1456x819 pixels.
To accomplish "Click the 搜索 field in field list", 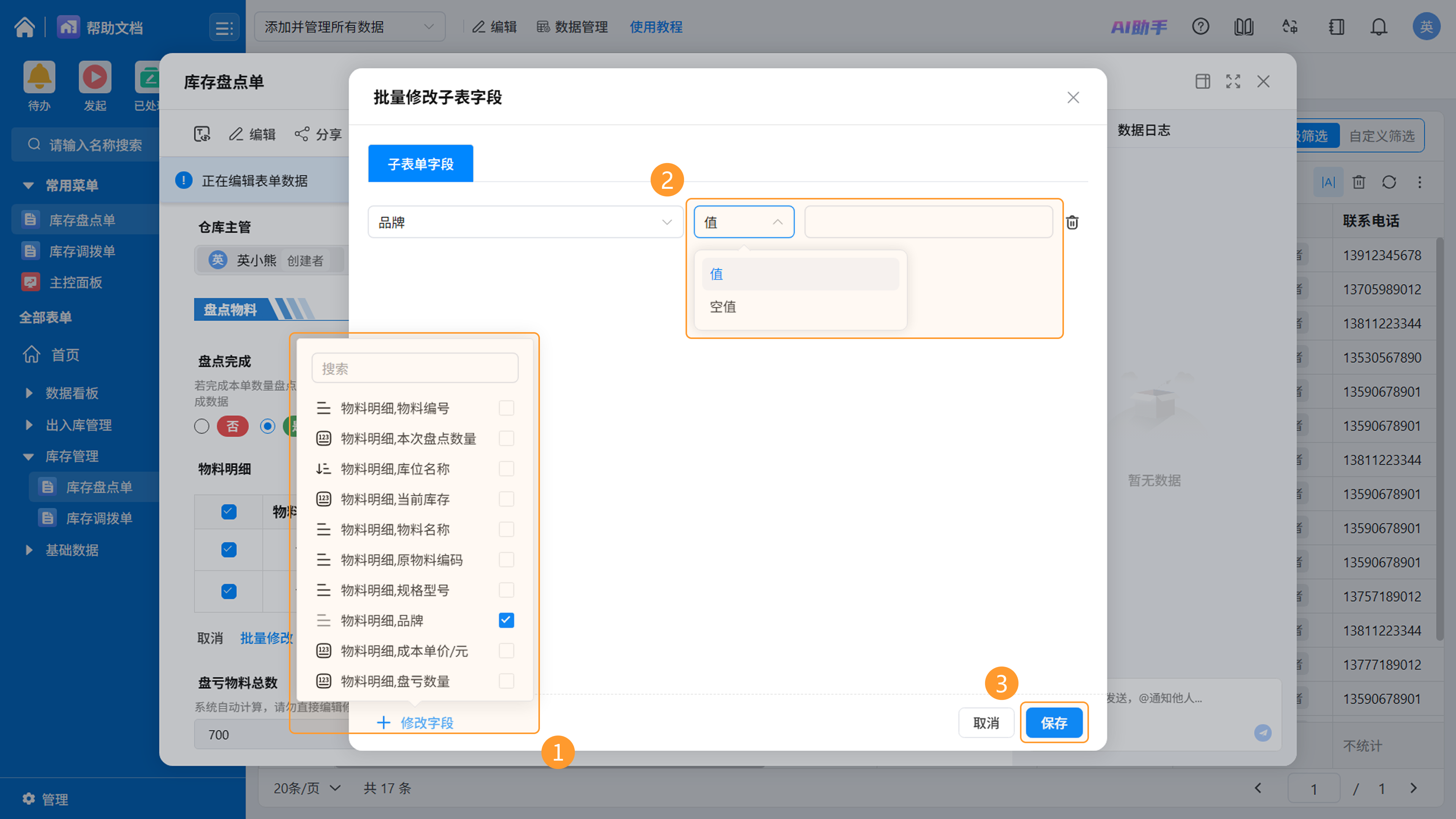I will click(414, 369).
